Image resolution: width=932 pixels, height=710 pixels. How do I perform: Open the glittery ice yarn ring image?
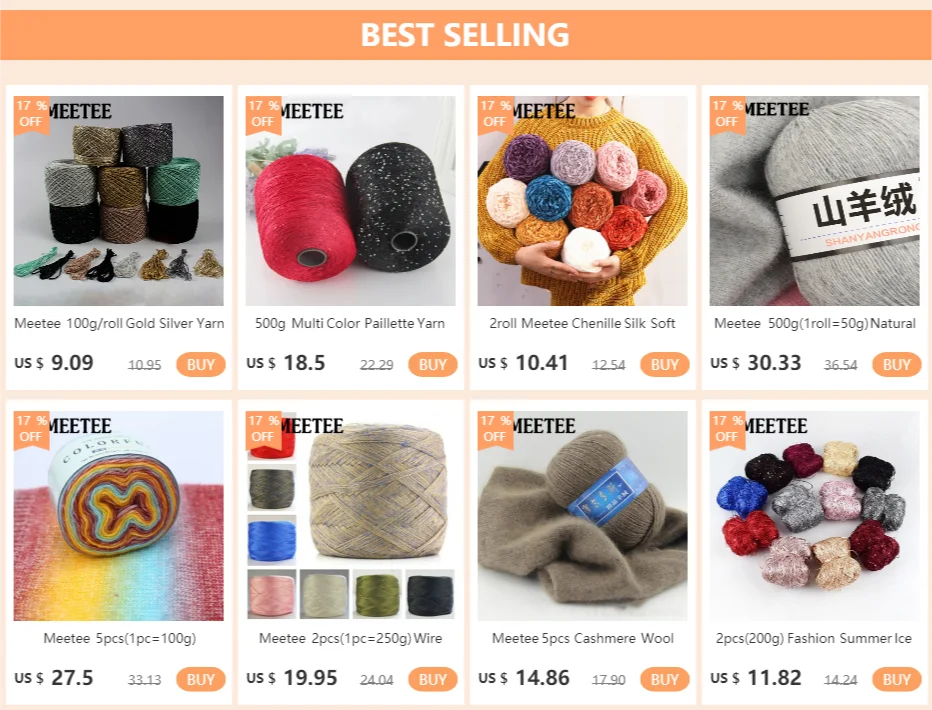tap(814, 516)
